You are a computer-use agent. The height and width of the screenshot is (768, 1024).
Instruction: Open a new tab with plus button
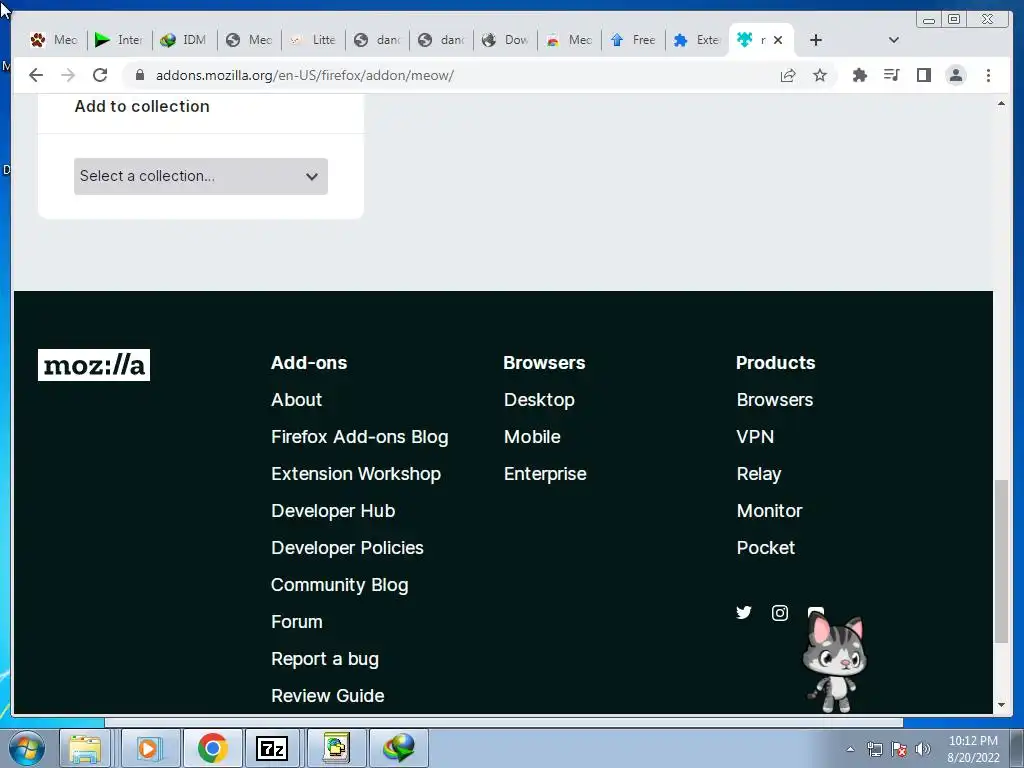[816, 40]
